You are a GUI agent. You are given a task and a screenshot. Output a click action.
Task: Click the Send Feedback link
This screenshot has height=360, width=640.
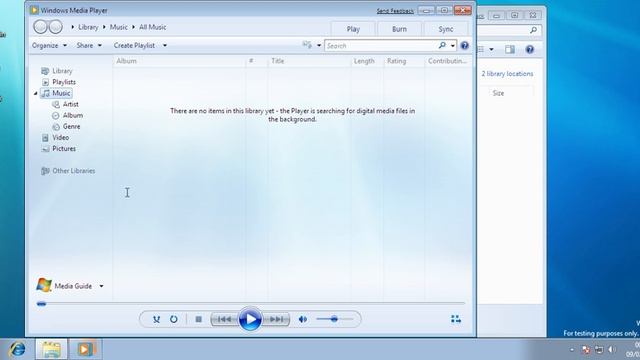395,11
